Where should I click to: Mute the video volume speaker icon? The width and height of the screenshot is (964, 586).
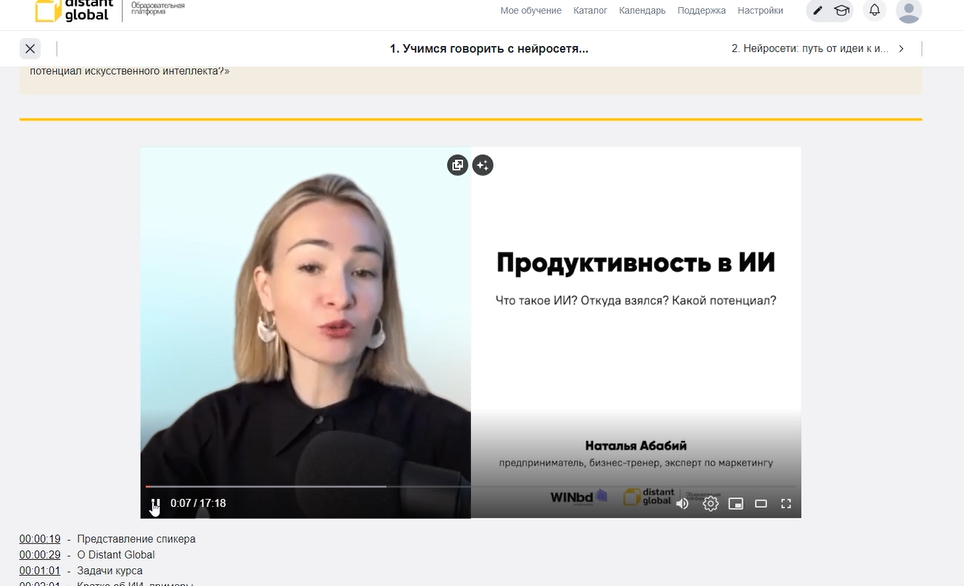click(682, 504)
